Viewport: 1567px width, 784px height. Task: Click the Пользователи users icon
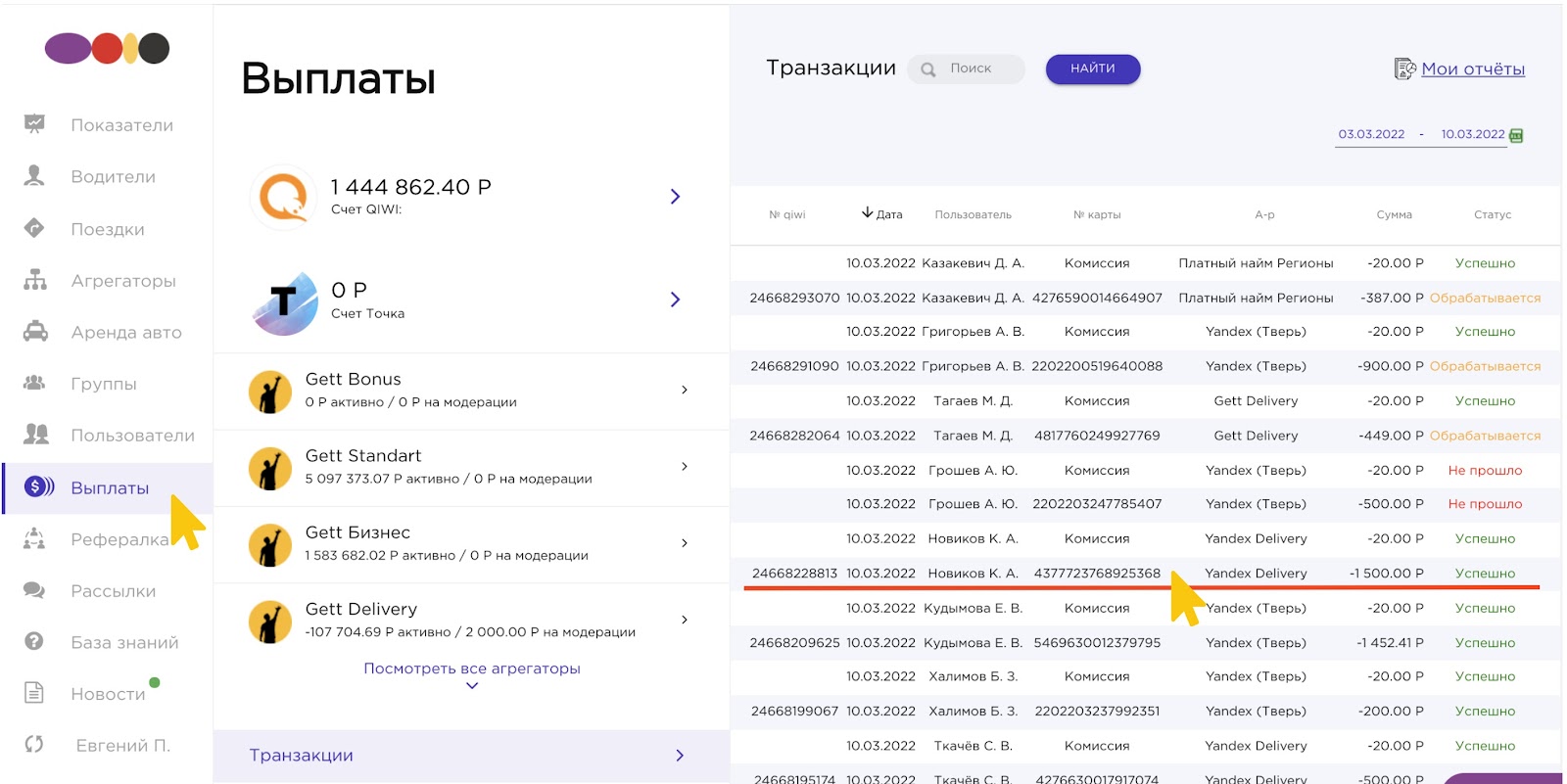pos(36,434)
